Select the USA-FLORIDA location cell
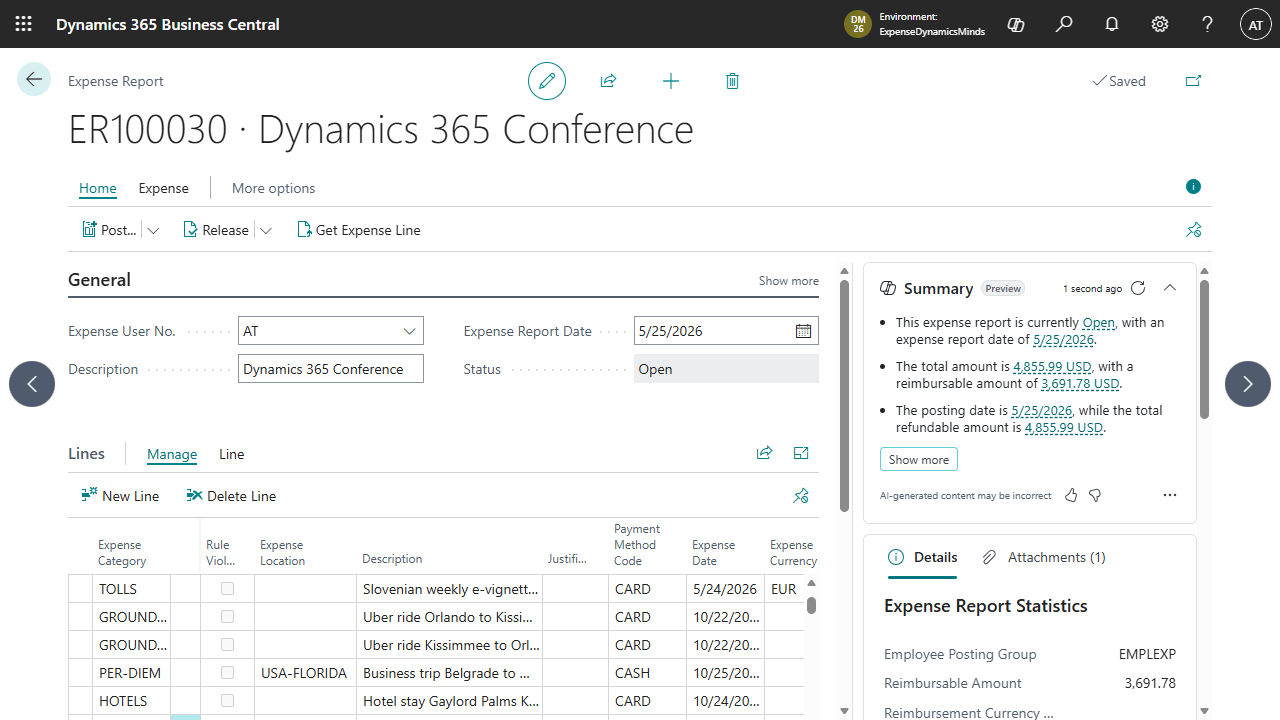This screenshot has height=720, width=1280. coord(305,673)
